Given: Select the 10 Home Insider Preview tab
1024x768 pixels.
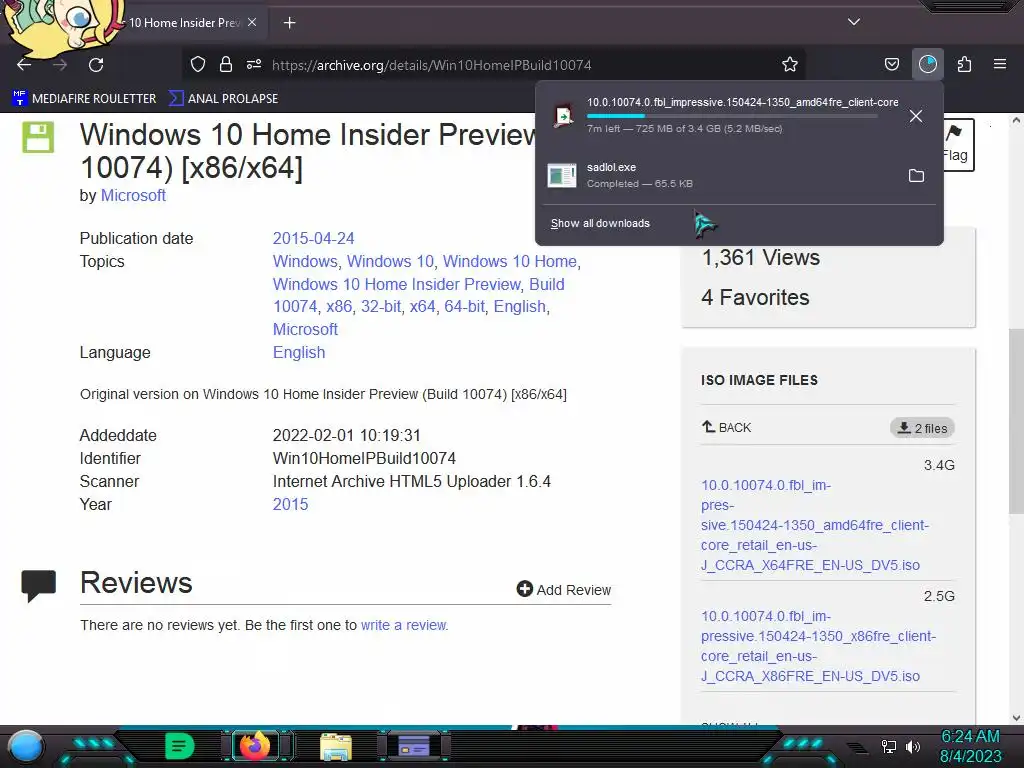Looking at the screenshot, I should [184, 22].
